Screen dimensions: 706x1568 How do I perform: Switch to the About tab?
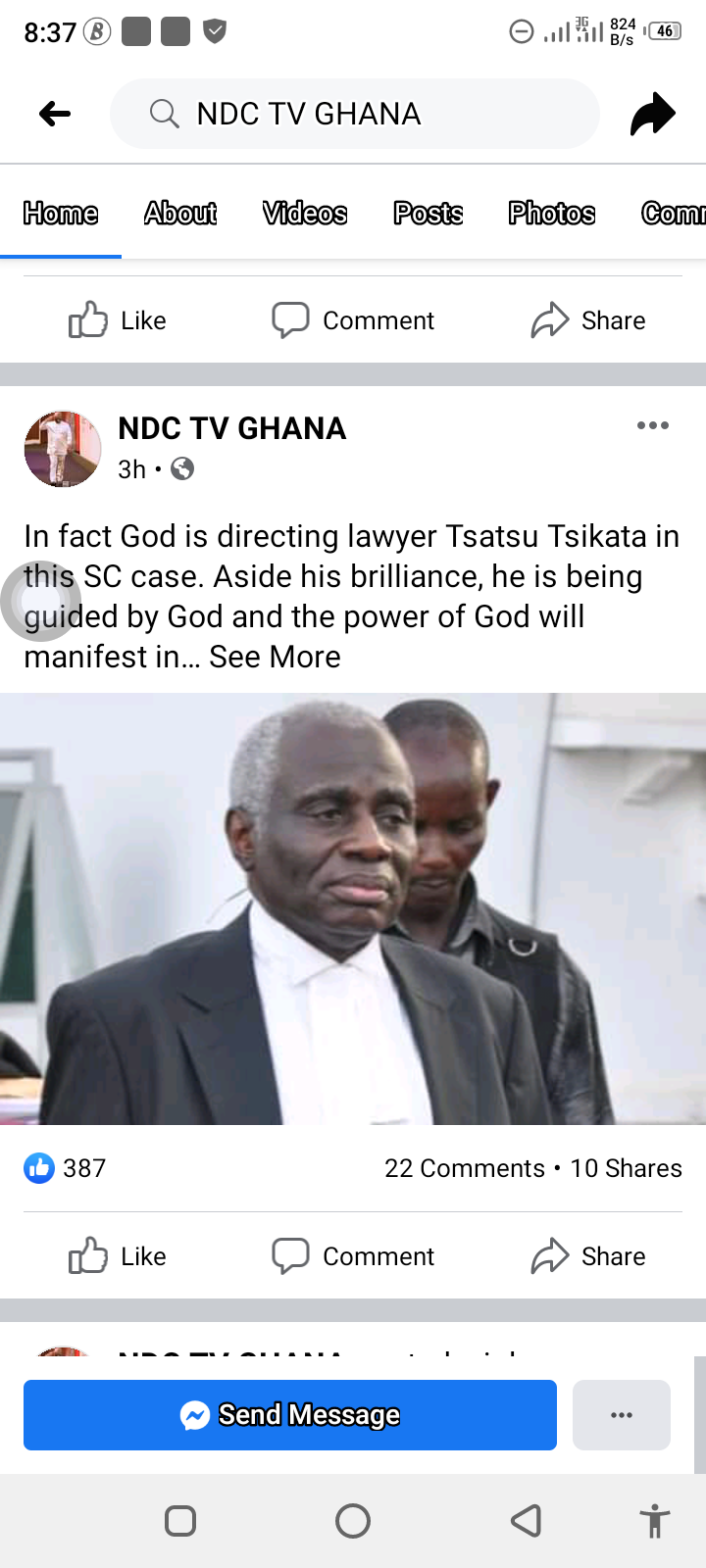[180, 213]
